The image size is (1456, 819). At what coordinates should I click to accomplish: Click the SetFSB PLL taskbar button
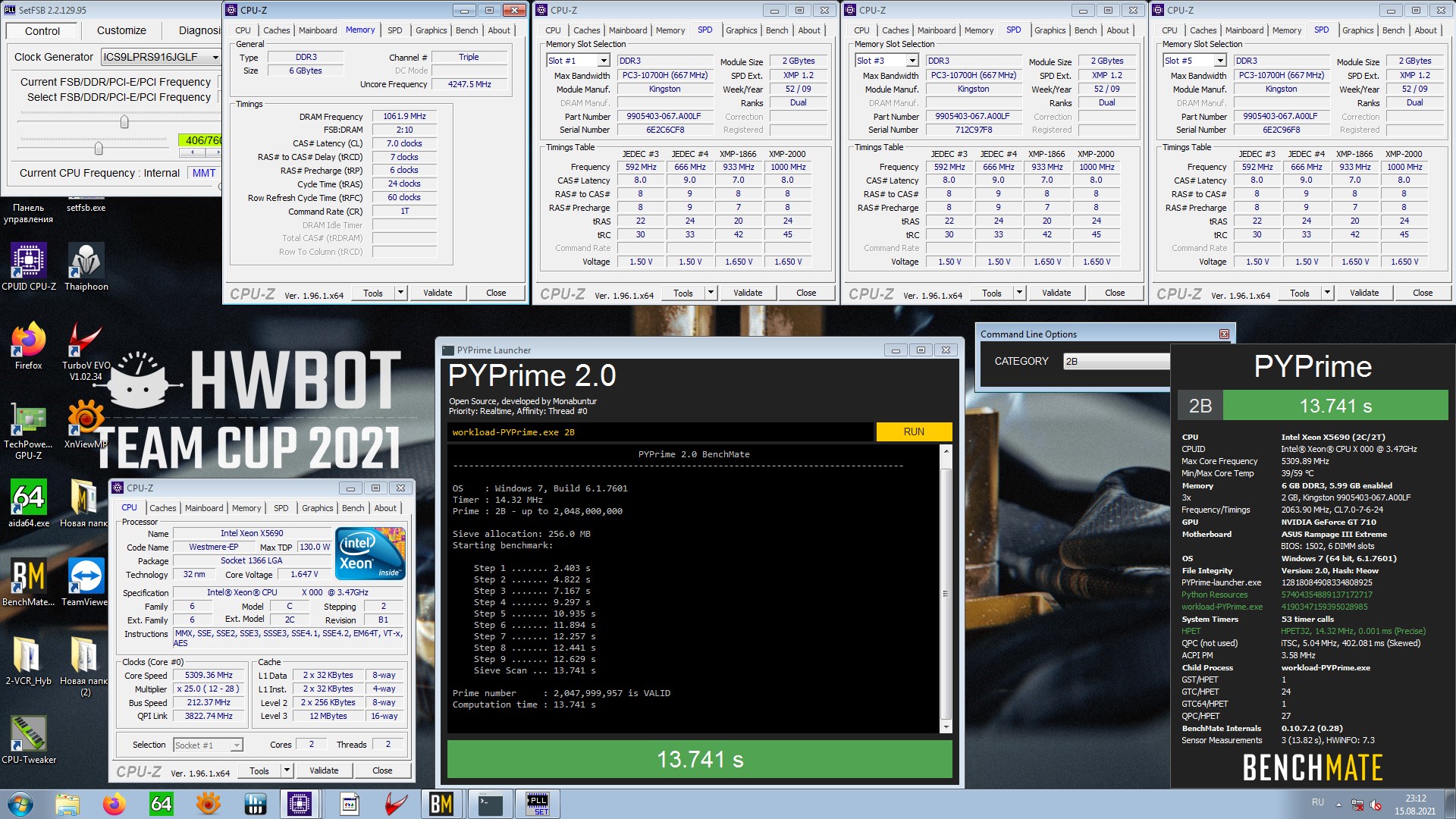click(x=538, y=804)
